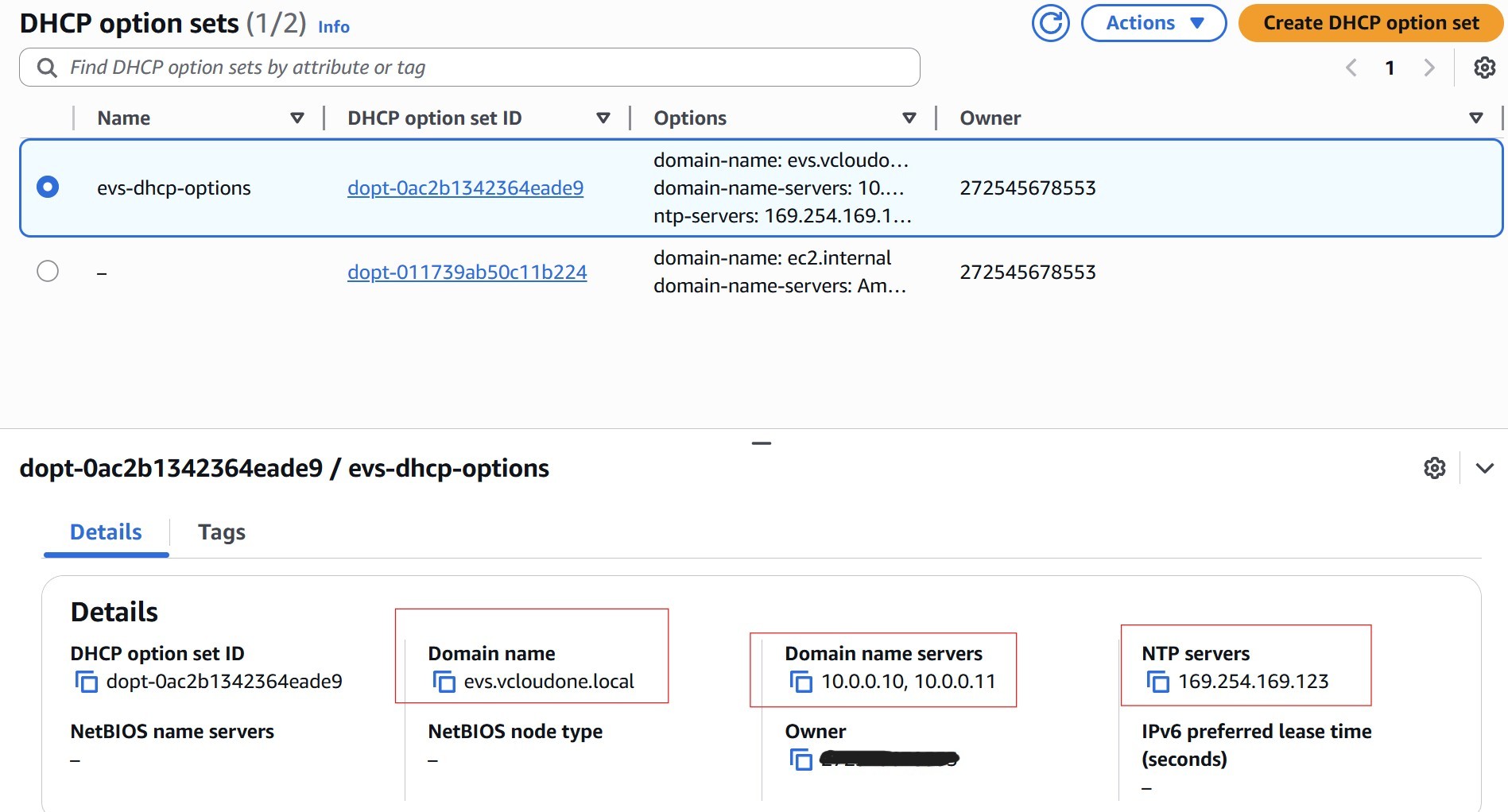Deselect the currently selected option set
Viewport: 1508px width, 812px height.
pyautogui.click(x=48, y=188)
